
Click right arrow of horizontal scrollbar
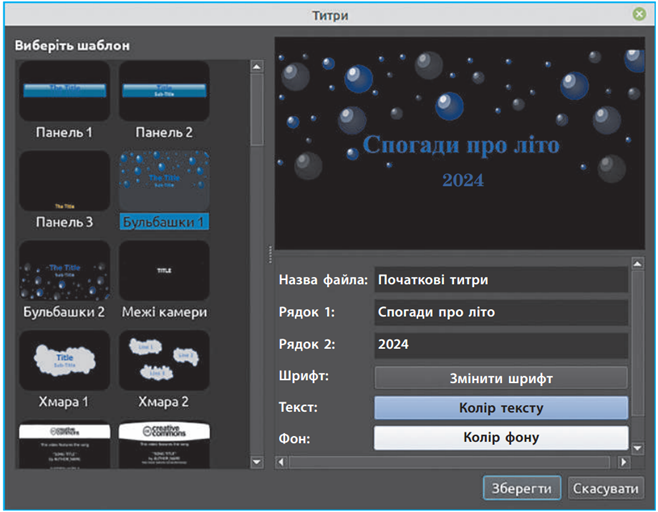(624, 462)
